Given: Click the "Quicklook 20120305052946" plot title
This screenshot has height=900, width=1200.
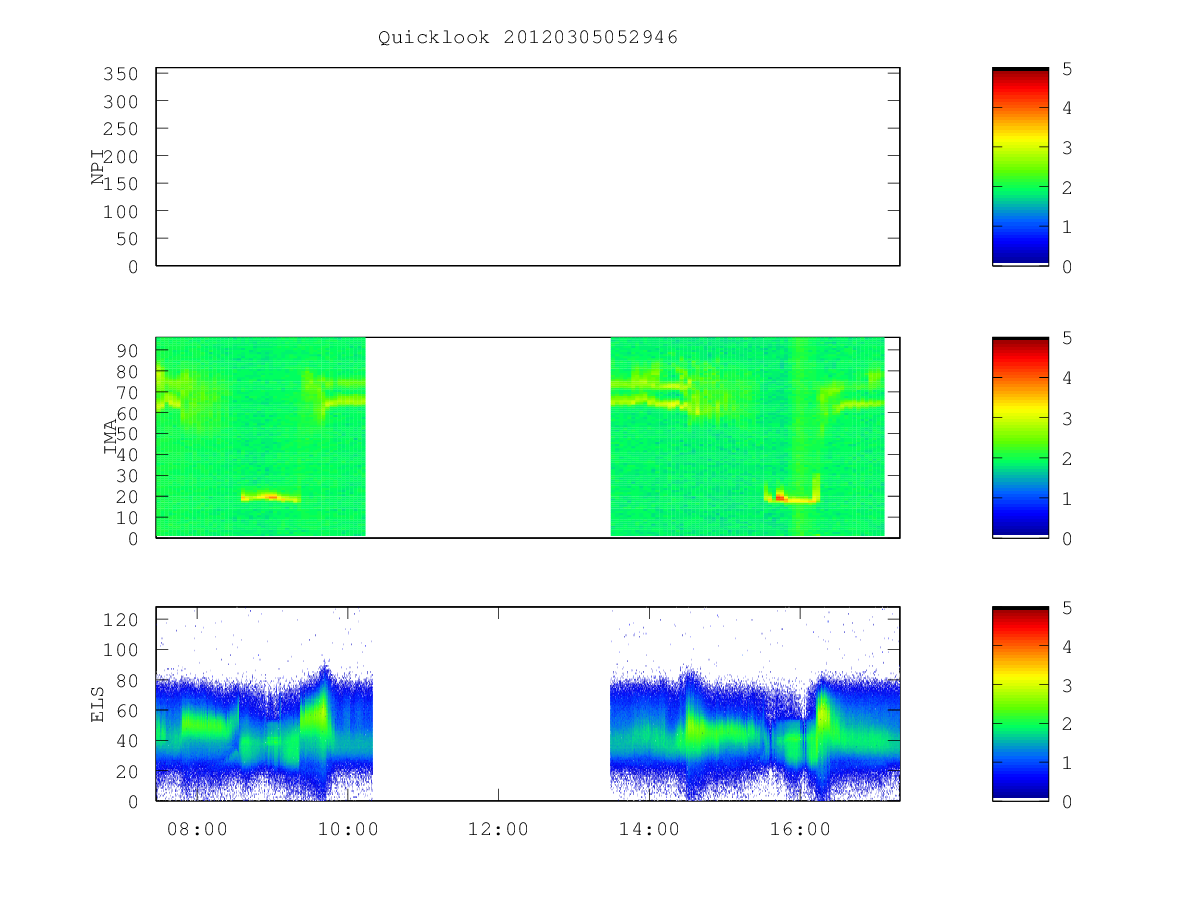Looking at the screenshot, I should (x=528, y=38).
